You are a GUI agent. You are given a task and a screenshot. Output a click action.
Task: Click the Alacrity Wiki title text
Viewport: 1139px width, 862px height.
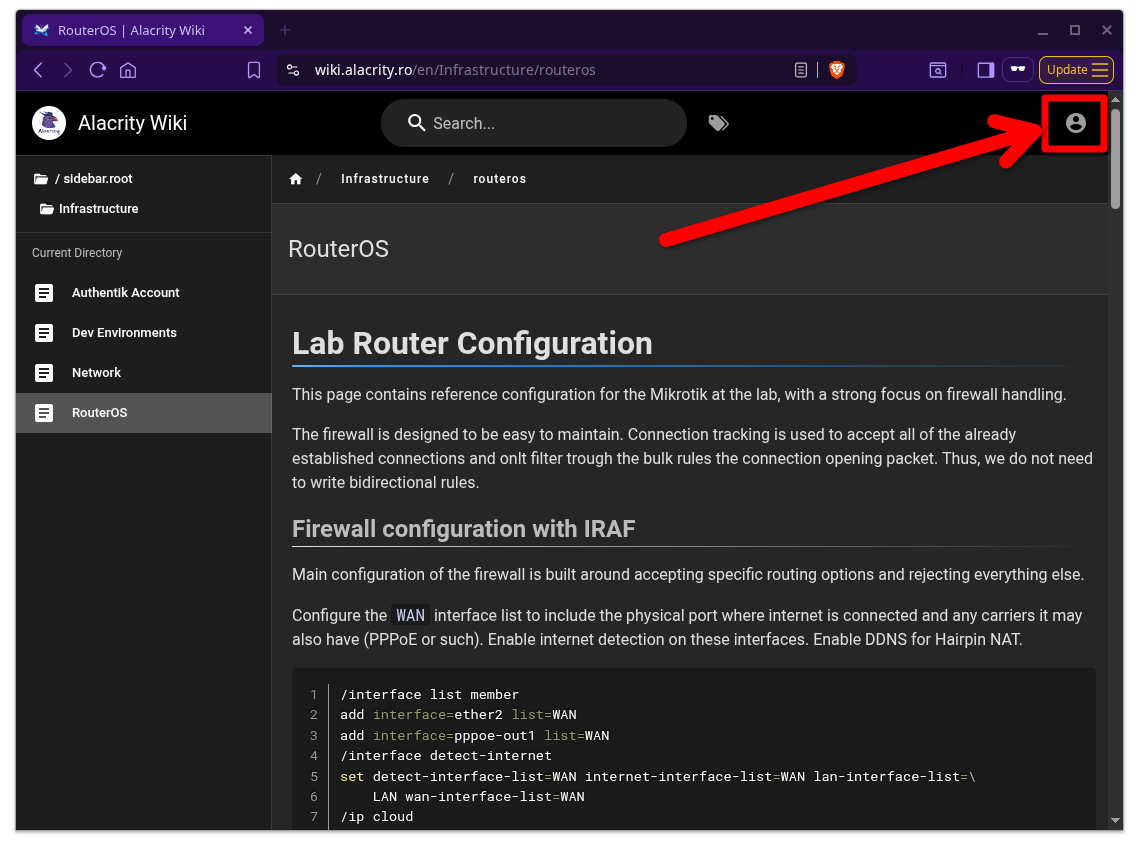132,123
